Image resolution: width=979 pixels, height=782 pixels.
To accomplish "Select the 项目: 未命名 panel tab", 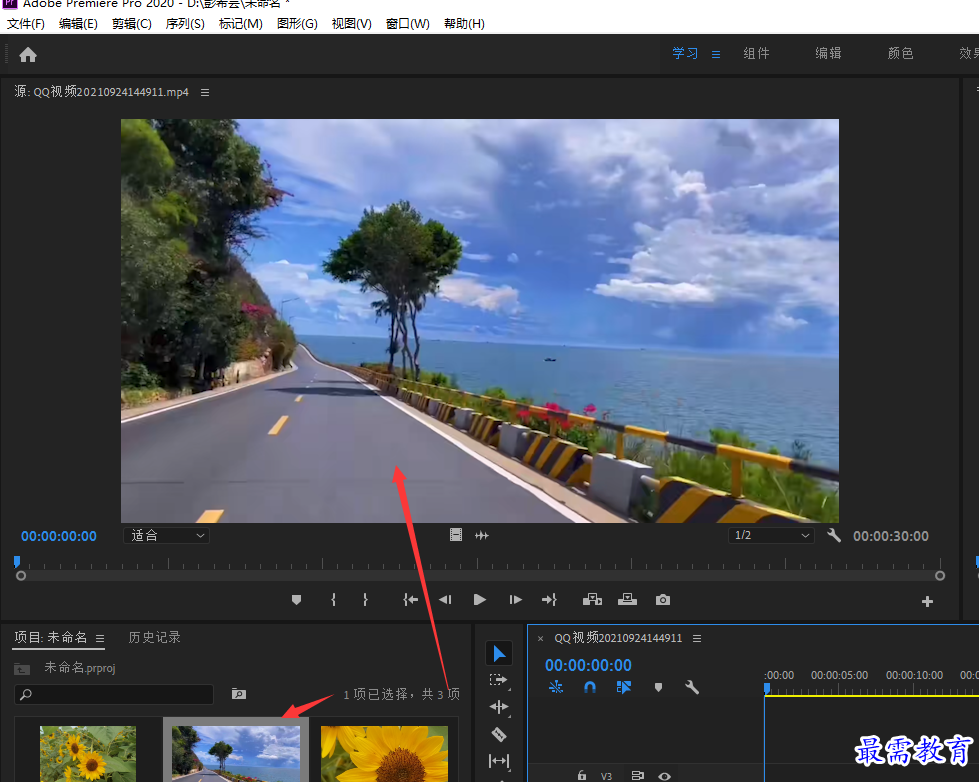I will tap(51, 637).
